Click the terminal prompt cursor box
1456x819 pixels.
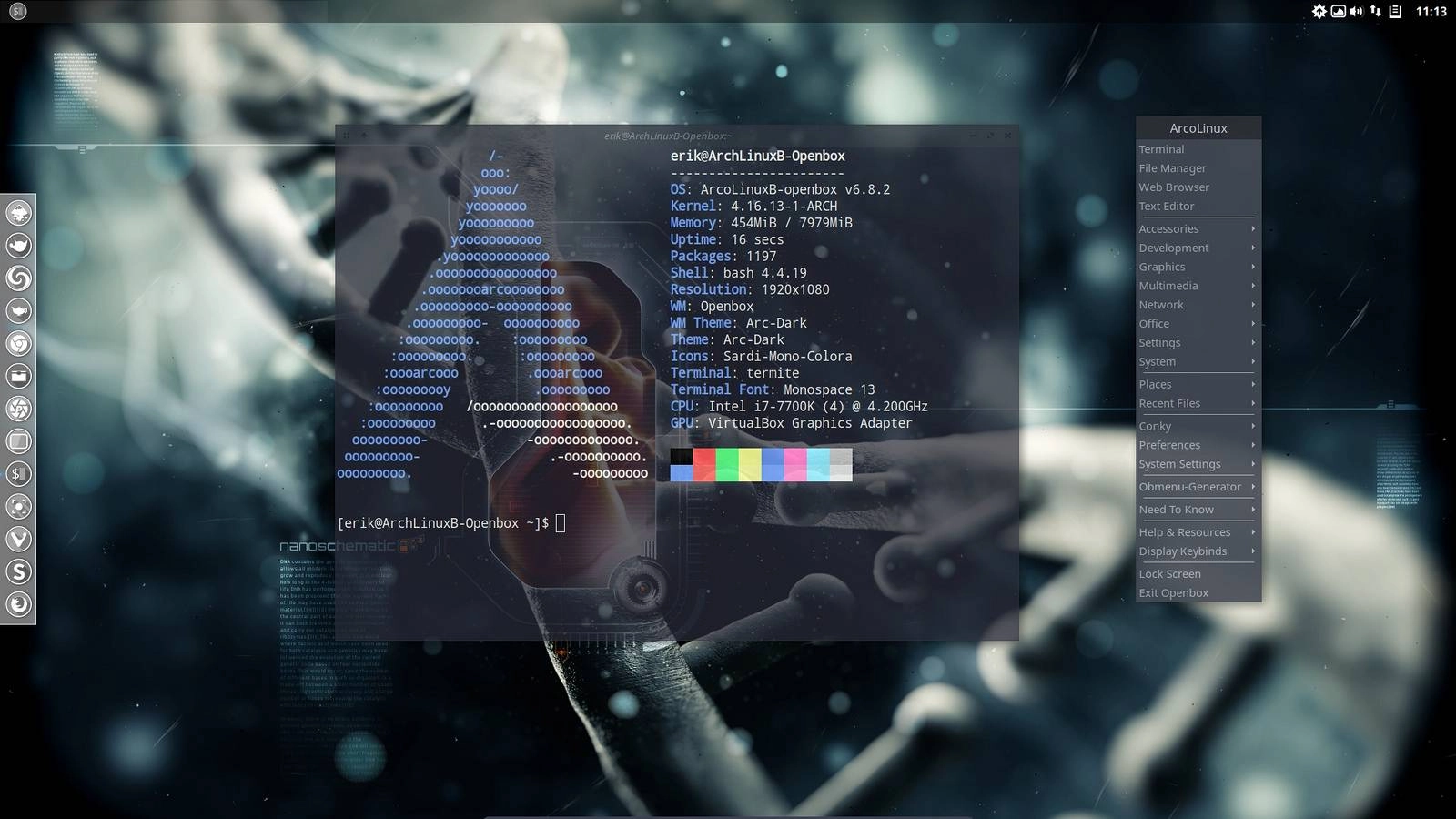561,523
